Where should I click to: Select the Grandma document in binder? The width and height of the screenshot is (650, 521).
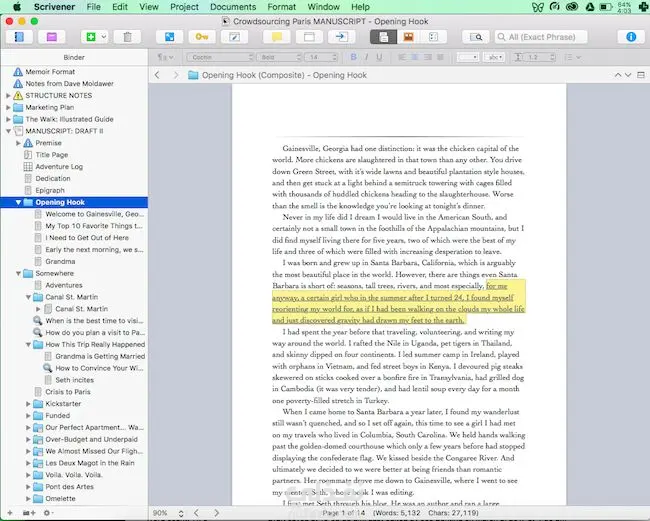pos(61,261)
